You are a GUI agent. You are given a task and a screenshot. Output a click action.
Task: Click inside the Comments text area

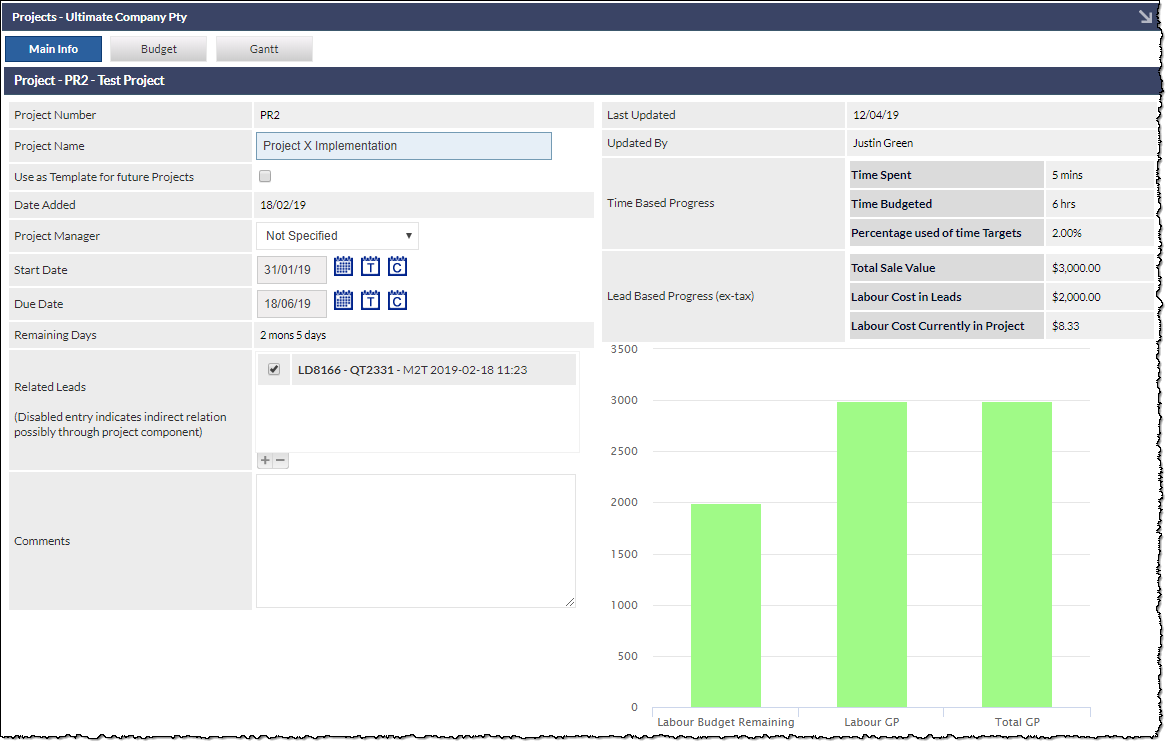tap(416, 541)
